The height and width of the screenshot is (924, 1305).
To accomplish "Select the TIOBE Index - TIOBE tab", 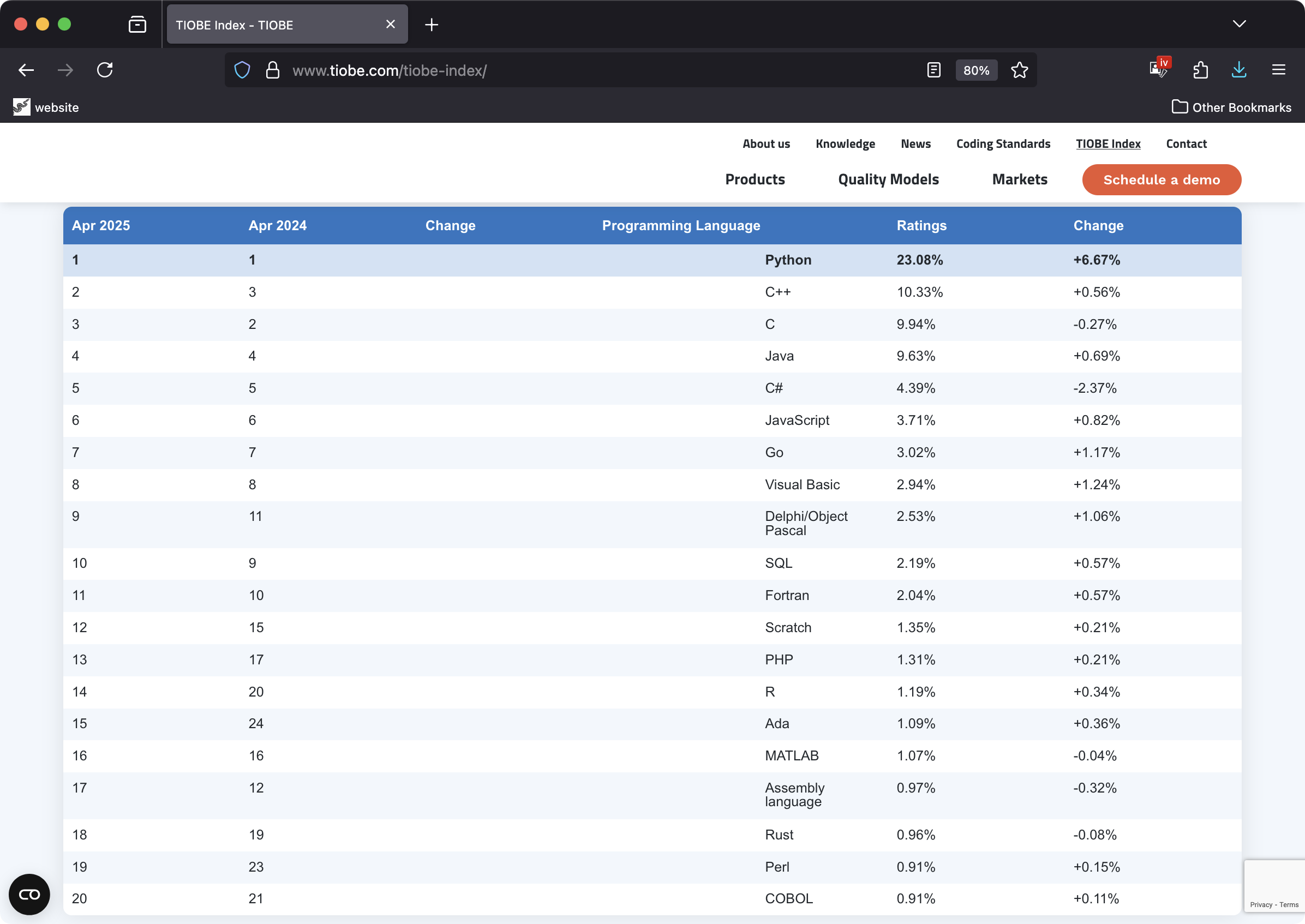I will point(287,25).
